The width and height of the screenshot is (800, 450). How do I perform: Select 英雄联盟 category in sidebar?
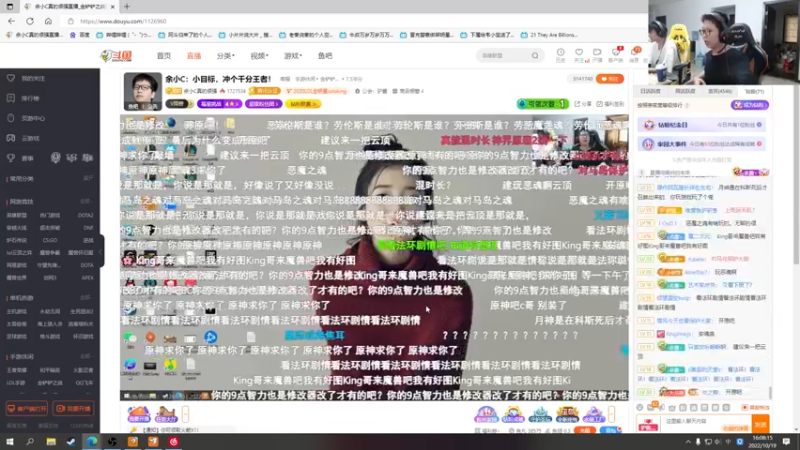tap(17, 215)
